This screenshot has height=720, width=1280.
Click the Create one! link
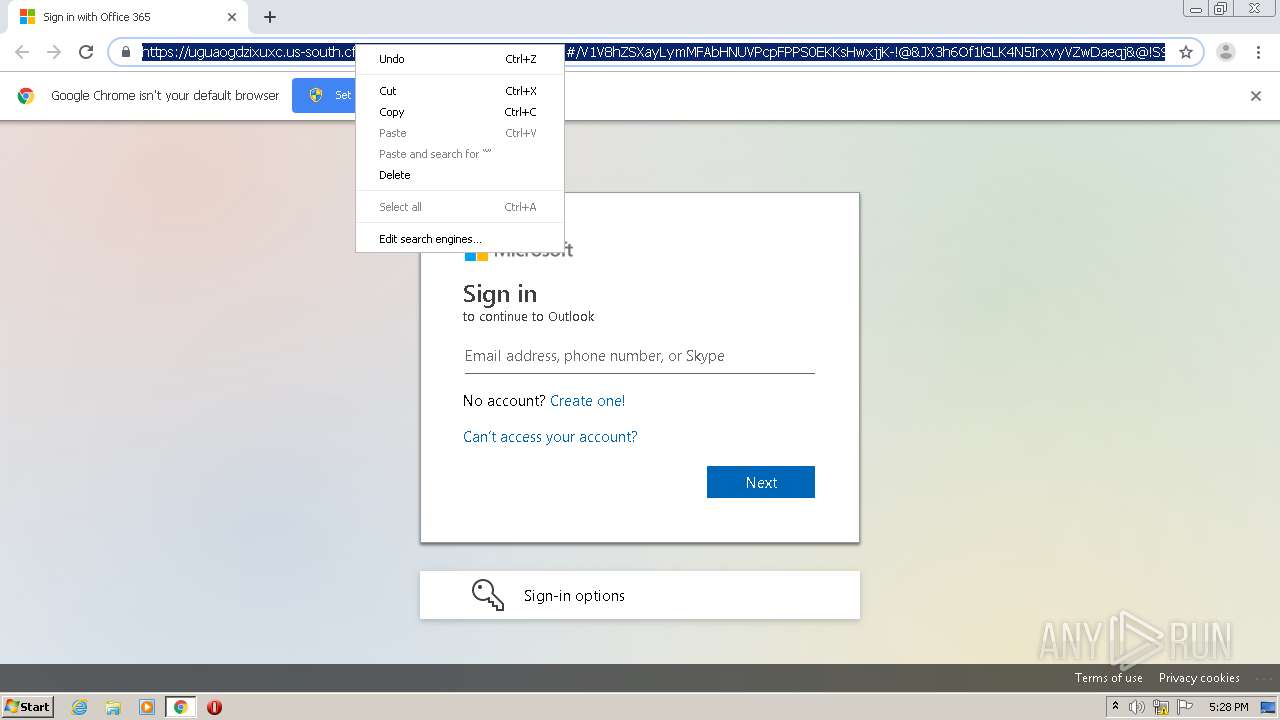(x=587, y=401)
